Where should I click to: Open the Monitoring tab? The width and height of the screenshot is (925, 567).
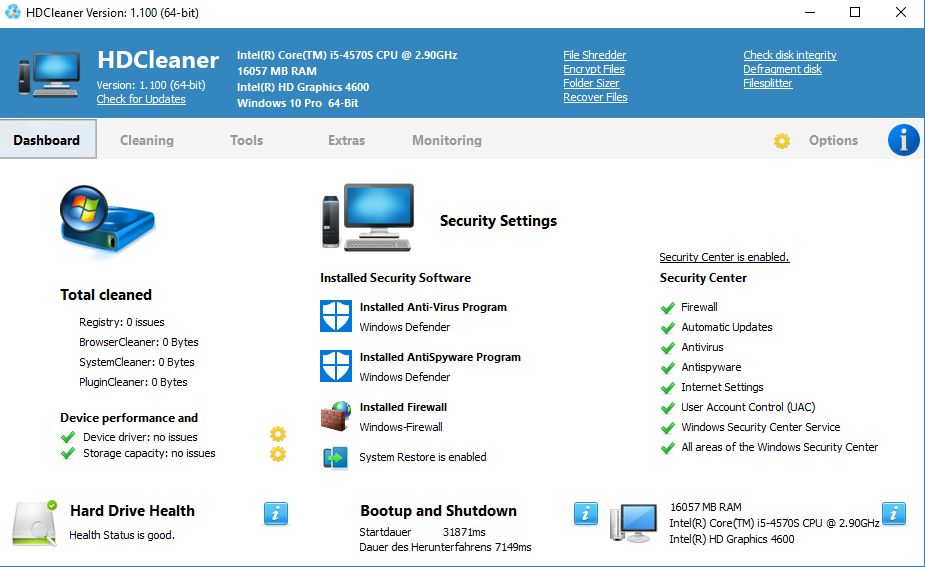pos(447,140)
